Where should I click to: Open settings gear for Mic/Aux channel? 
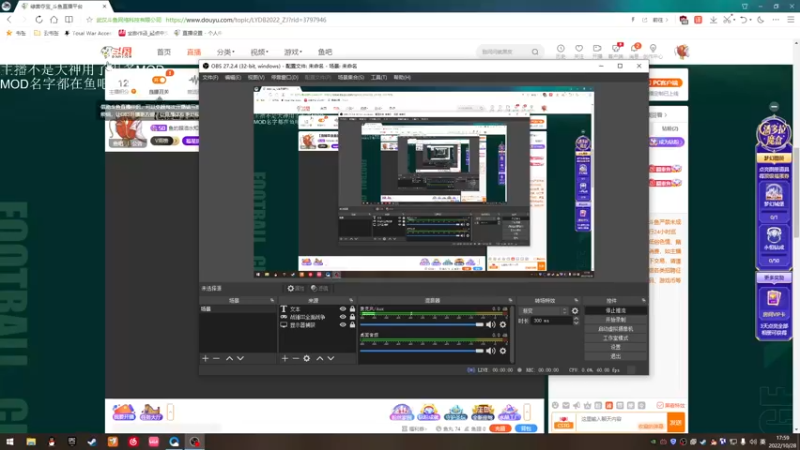coord(503,324)
